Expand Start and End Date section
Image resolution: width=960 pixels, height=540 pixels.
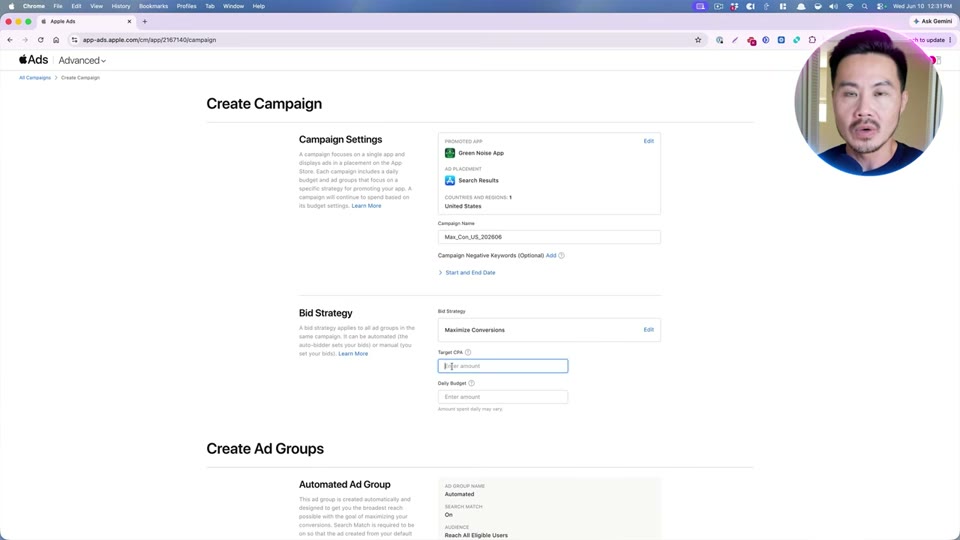(467, 272)
